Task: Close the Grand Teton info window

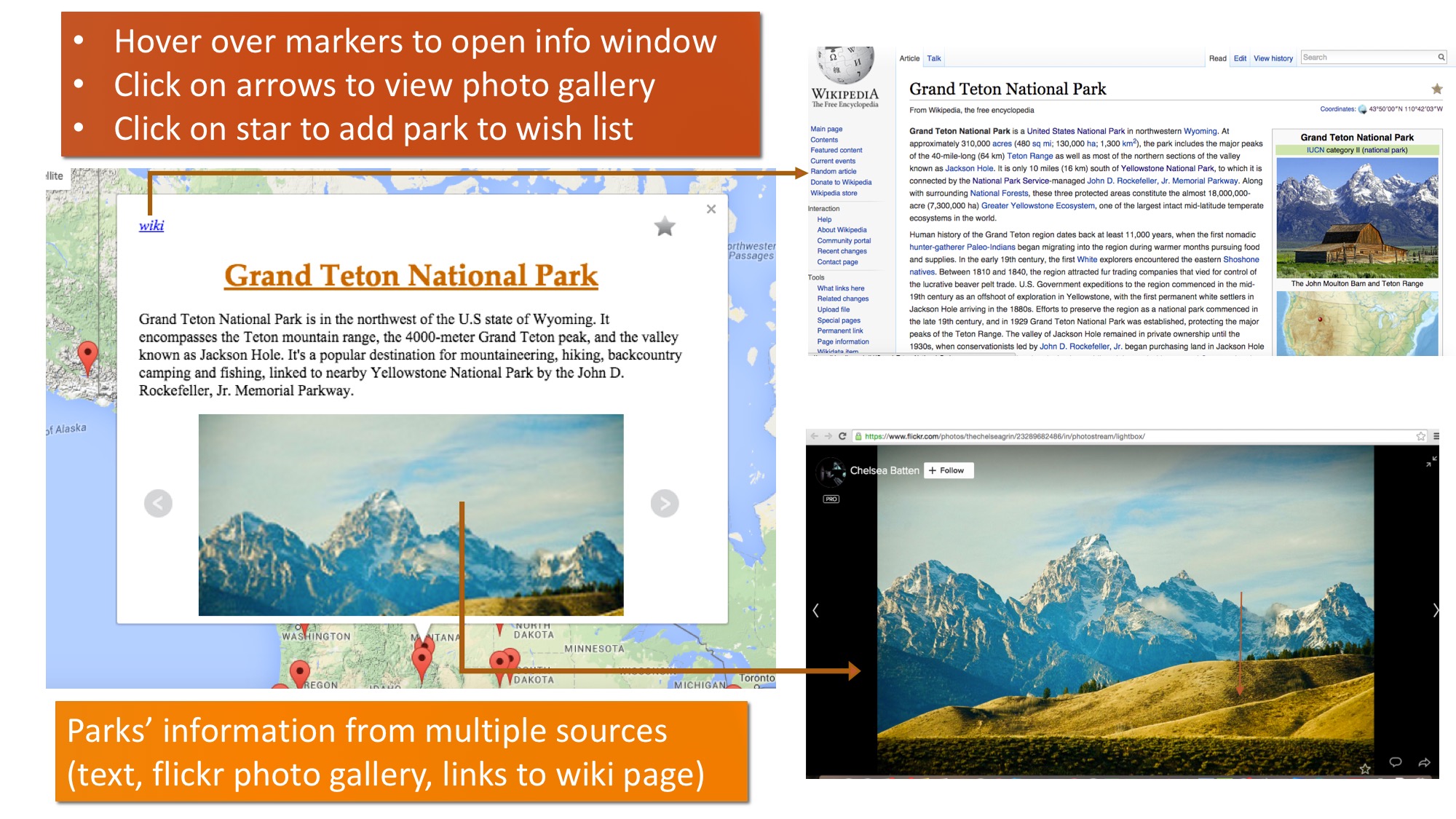Action: [x=711, y=209]
